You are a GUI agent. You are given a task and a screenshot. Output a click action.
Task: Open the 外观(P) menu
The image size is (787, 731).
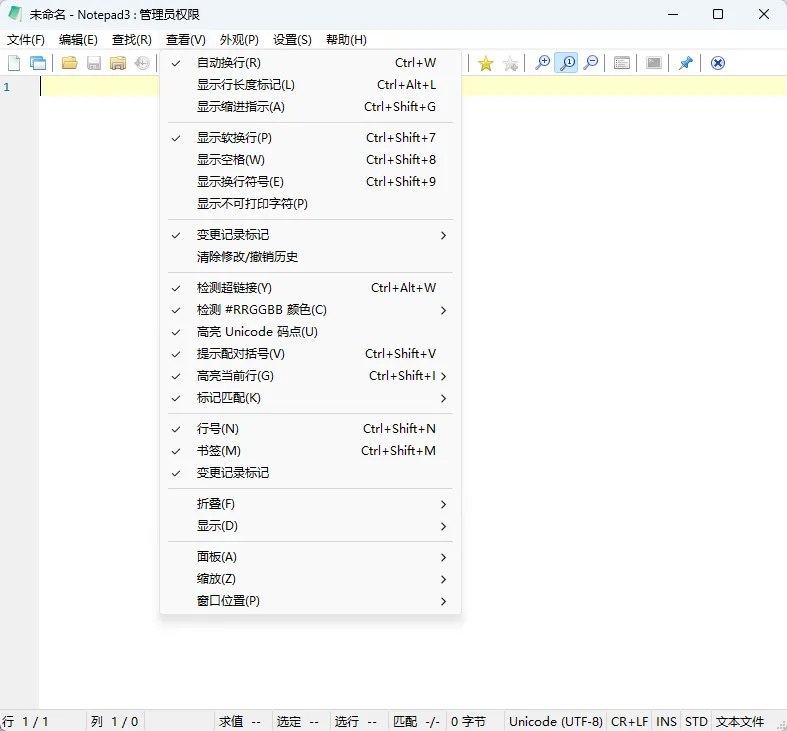click(239, 40)
